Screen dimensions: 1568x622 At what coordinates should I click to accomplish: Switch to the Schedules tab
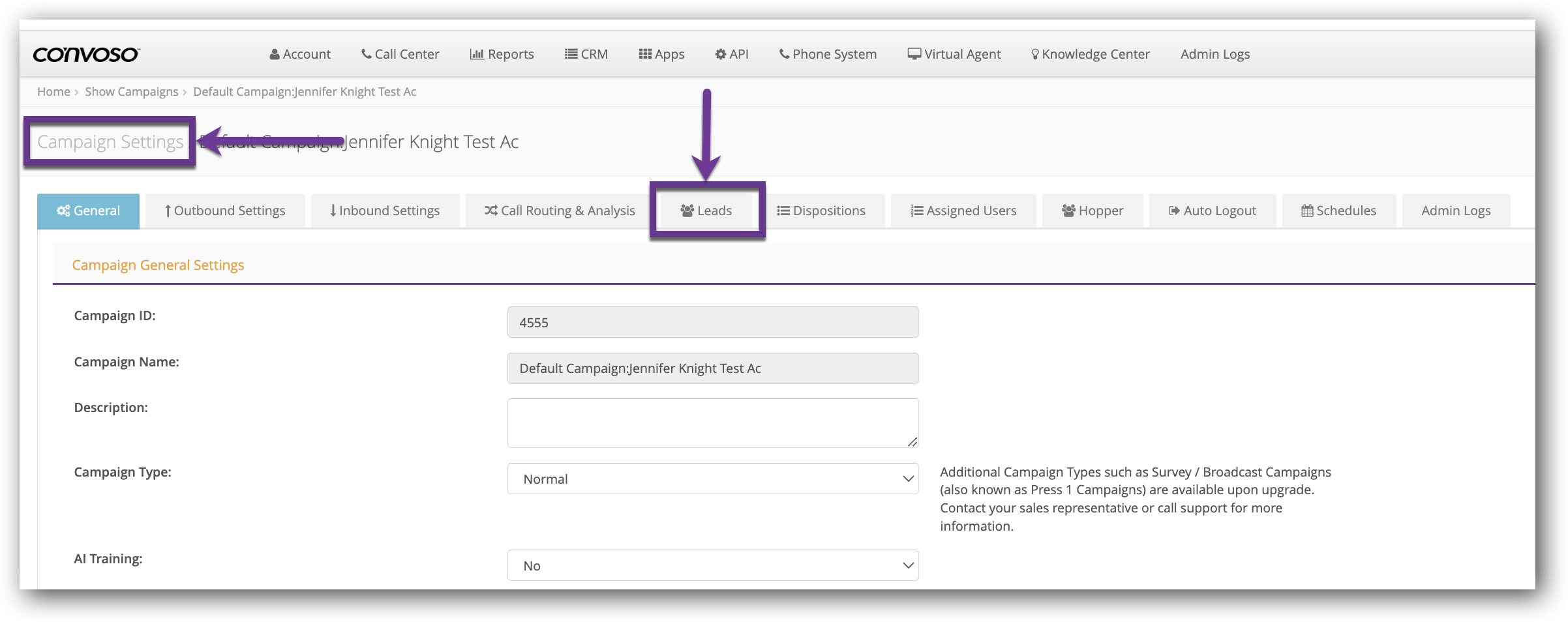tap(1339, 211)
